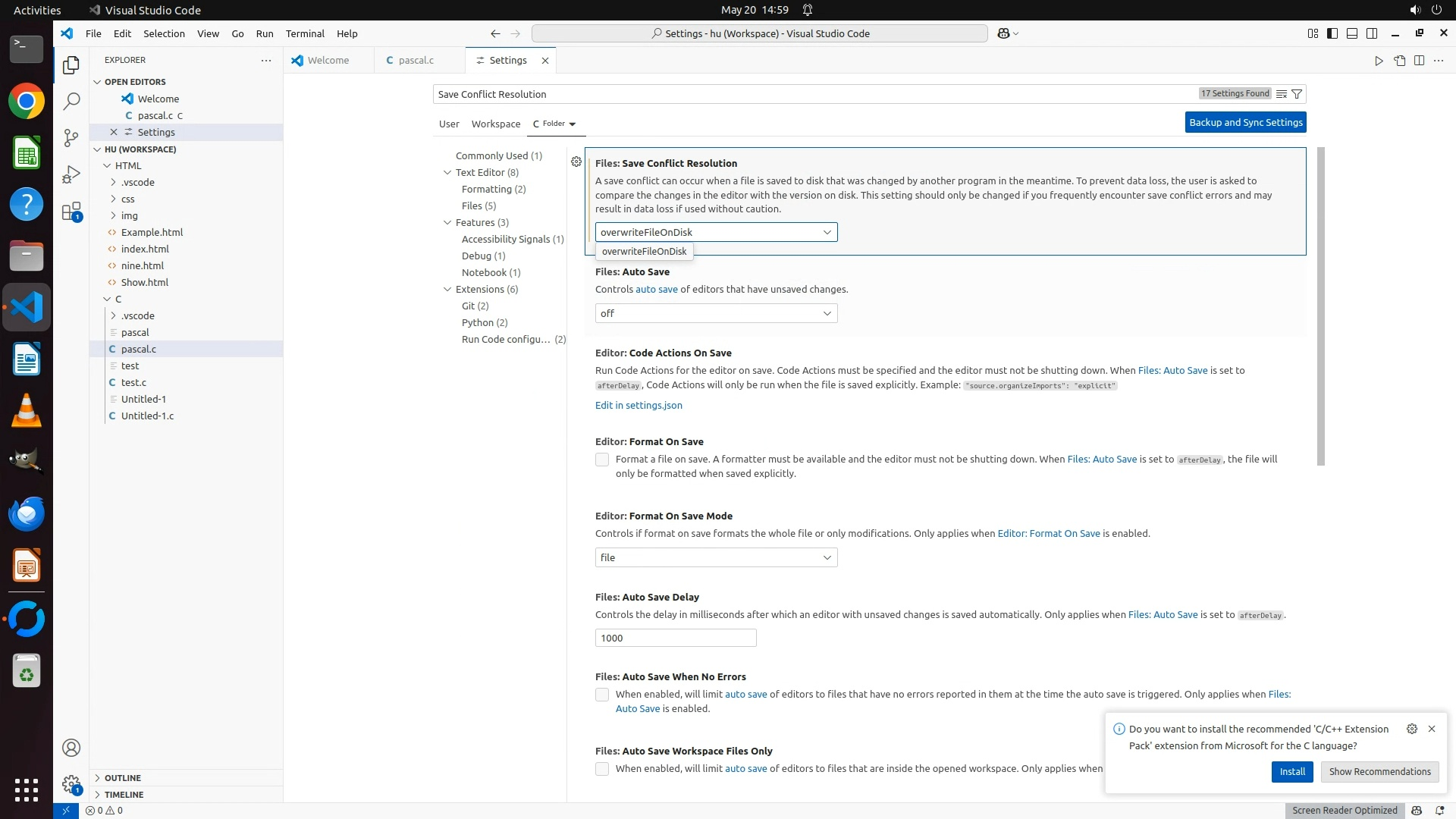Enable Editor Format On Save checkbox
The height and width of the screenshot is (819, 1456).
pyautogui.click(x=602, y=460)
